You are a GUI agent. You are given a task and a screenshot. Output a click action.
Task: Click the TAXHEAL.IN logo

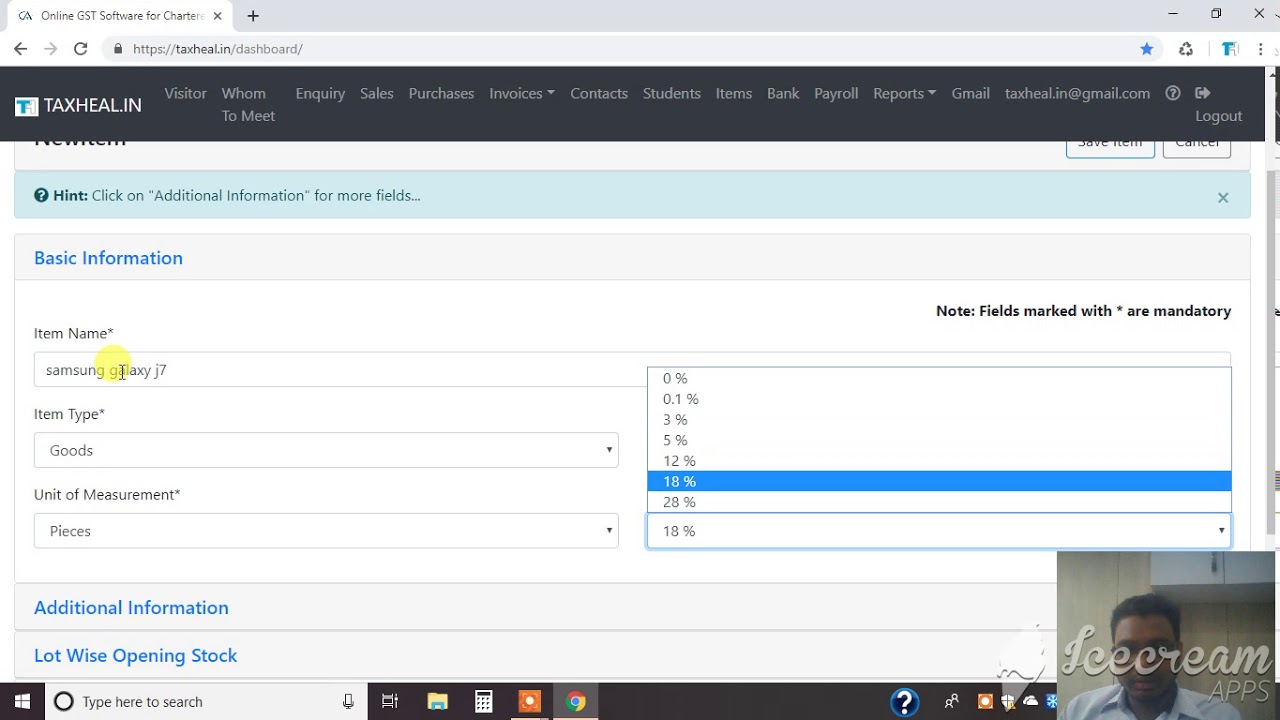point(78,105)
